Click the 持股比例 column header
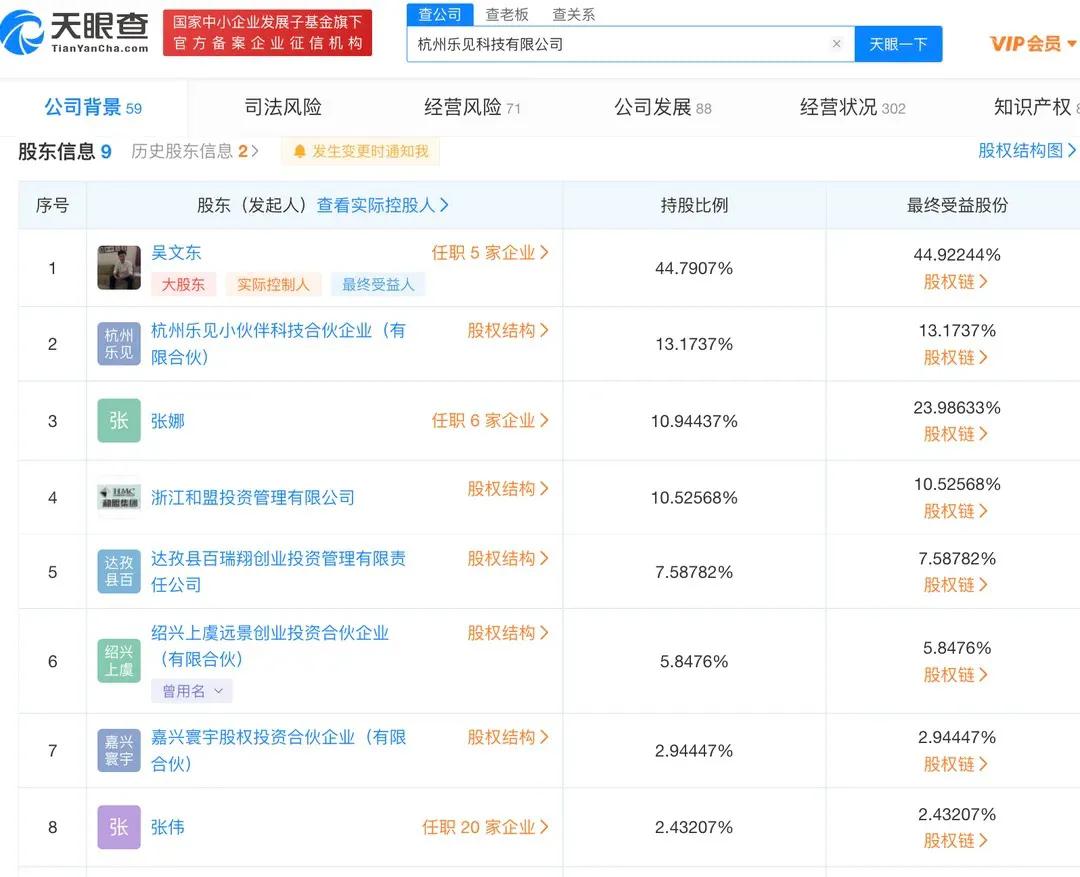Screen dimensions: 1080x877 pyautogui.click(x=694, y=205)
